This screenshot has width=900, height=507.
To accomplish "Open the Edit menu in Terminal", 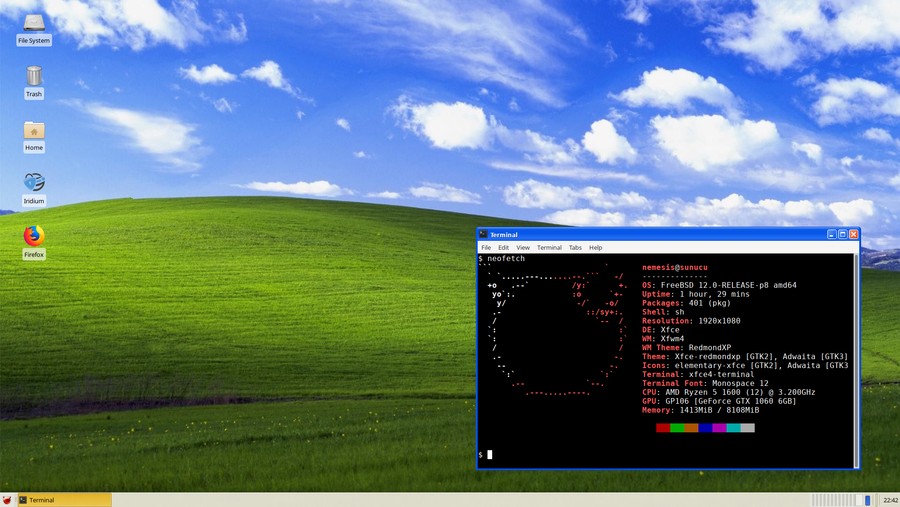I will (503, 247).
